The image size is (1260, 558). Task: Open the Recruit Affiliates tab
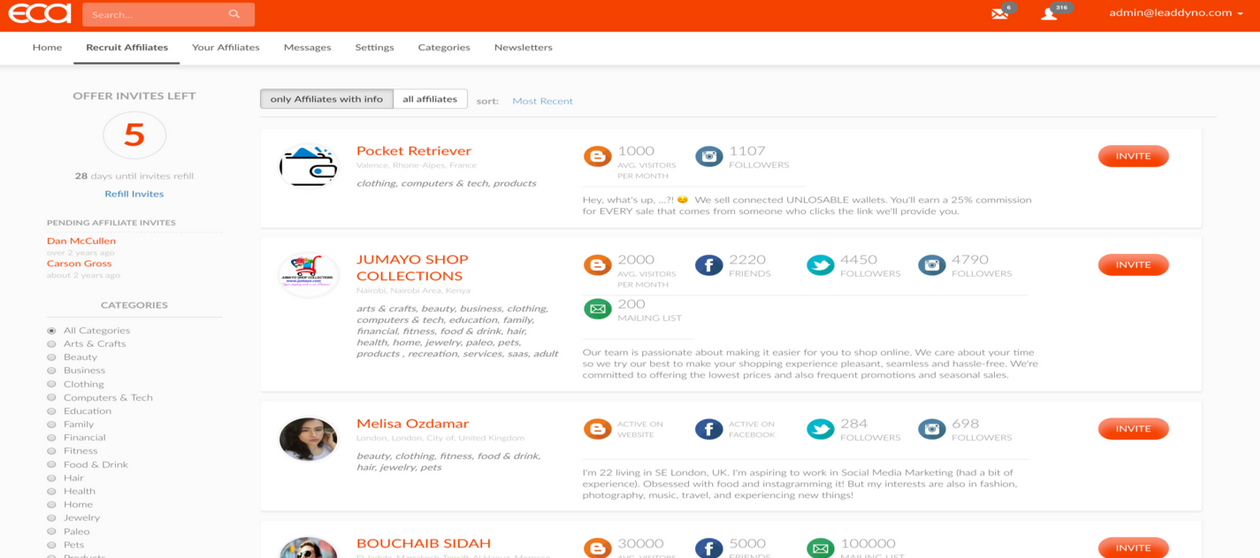pos(127,47)
